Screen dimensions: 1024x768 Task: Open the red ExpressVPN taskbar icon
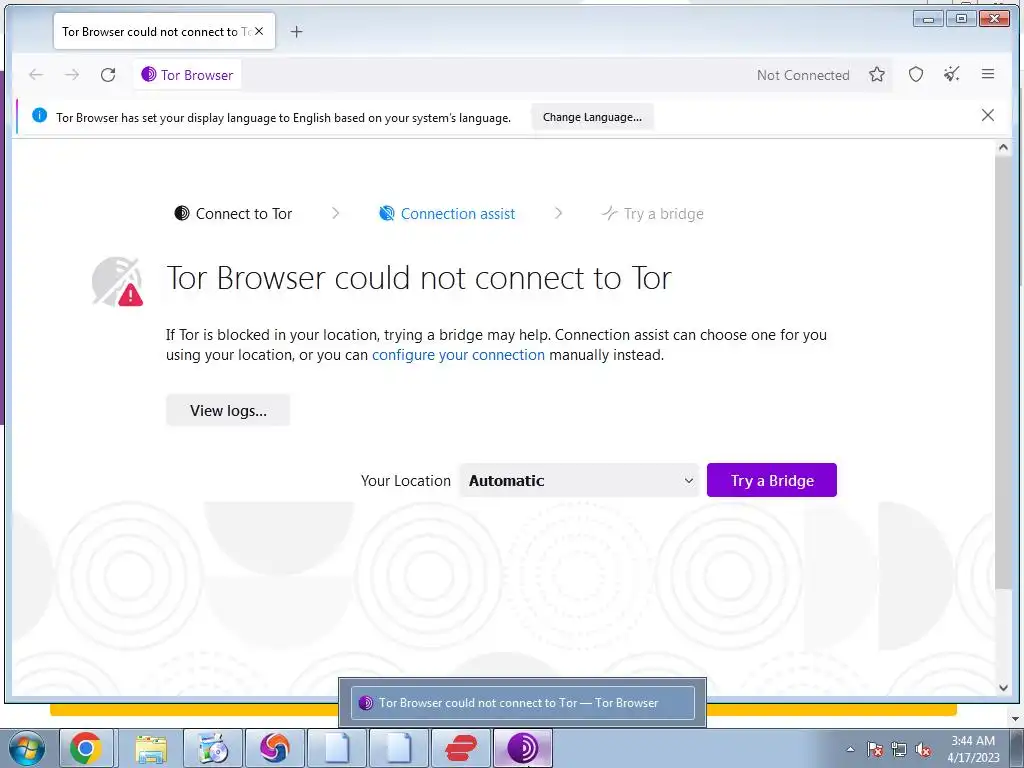tap(460, 748)
